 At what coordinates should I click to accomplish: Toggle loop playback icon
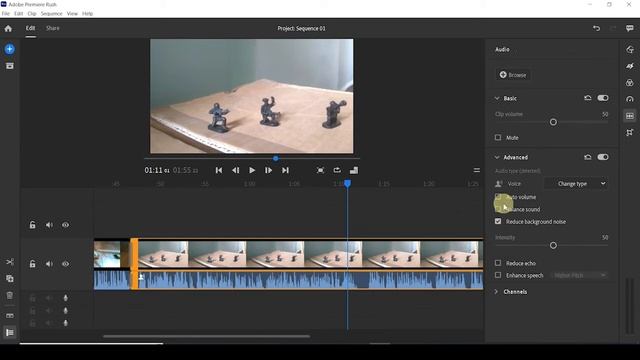(337, 170)
